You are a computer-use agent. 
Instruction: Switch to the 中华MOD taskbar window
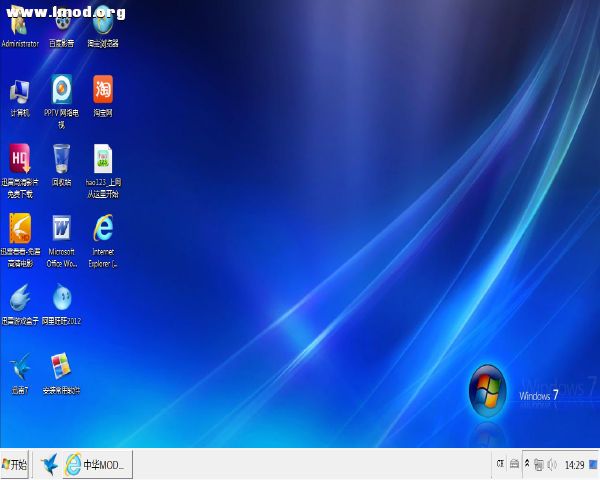click(97, 465)
